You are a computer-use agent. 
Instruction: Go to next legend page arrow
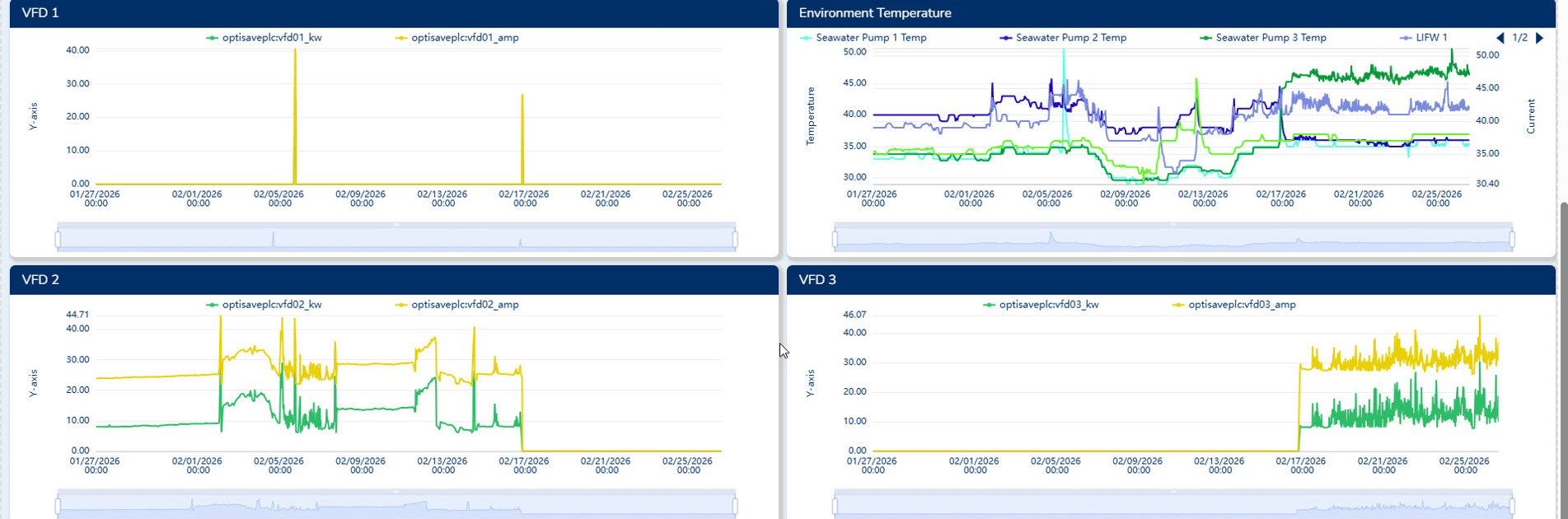click(1539, 38)
